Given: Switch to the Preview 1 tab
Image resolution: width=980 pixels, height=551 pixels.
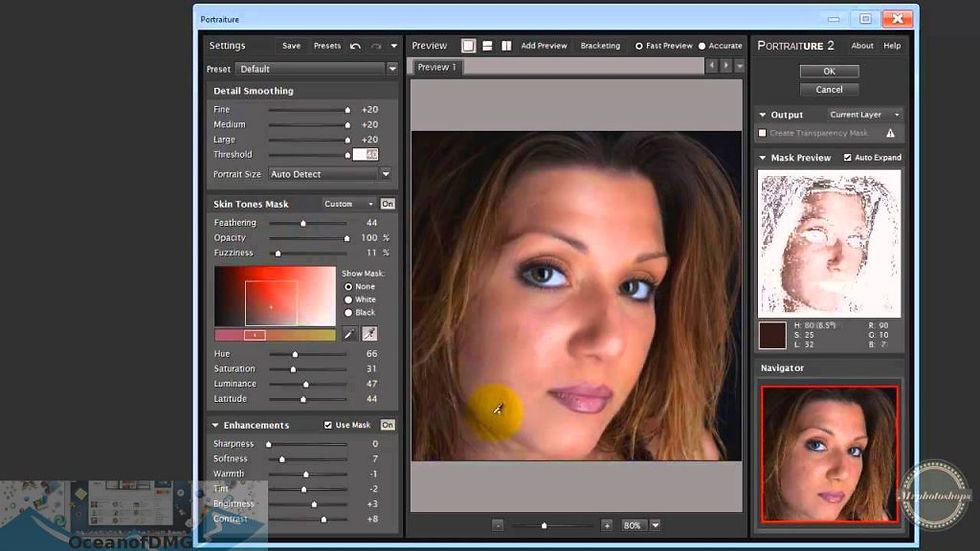Looking at the screenshot, I should click(436, 67).
